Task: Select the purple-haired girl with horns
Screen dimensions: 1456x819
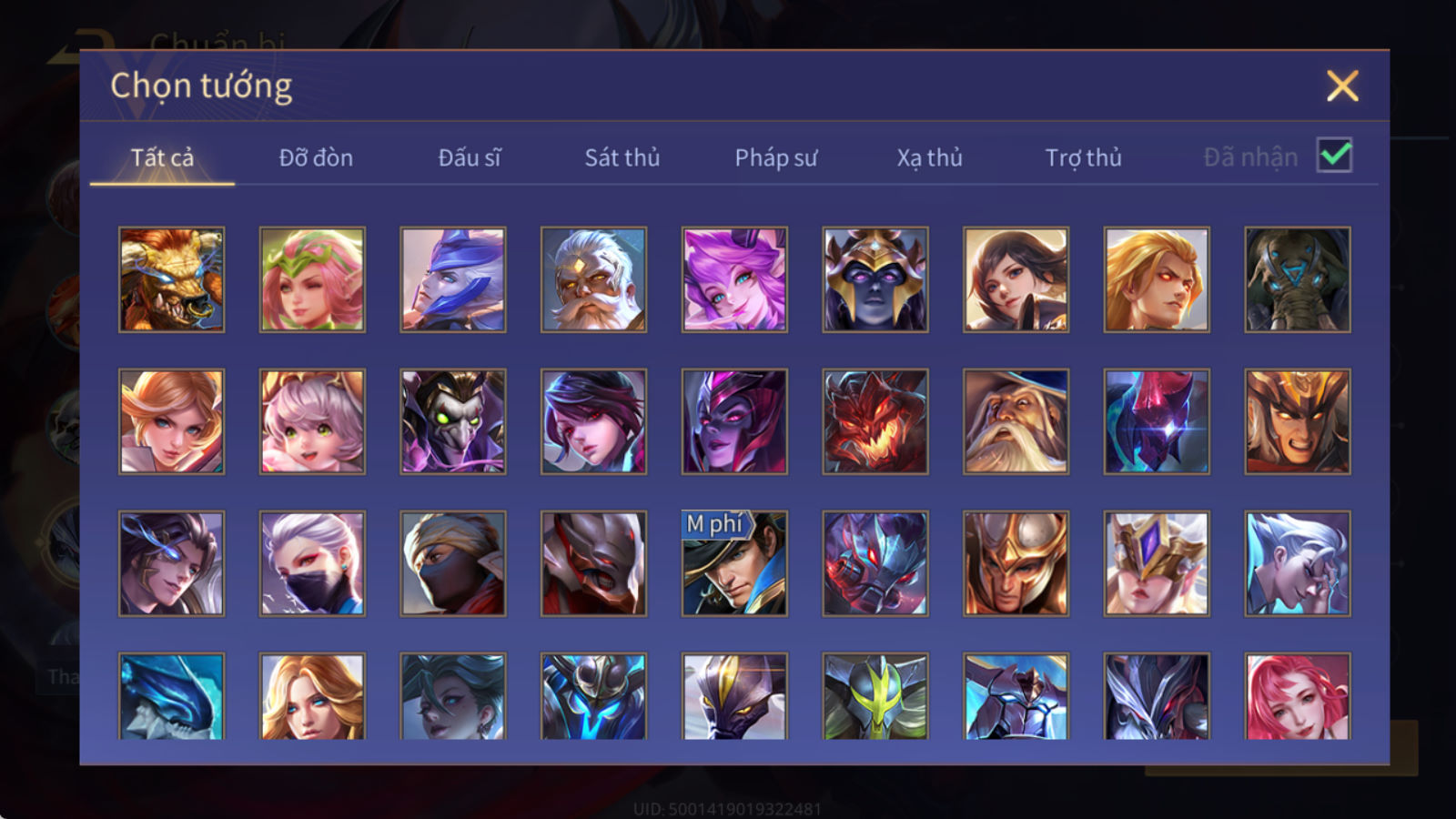Action: 734,279
